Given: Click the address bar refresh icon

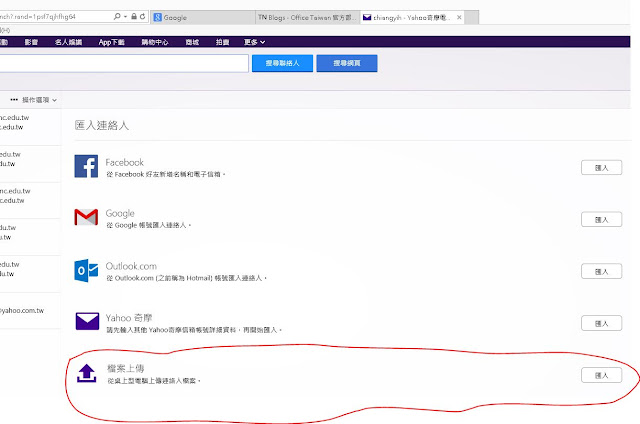Looking at the screenshot, I should point(142,16).
